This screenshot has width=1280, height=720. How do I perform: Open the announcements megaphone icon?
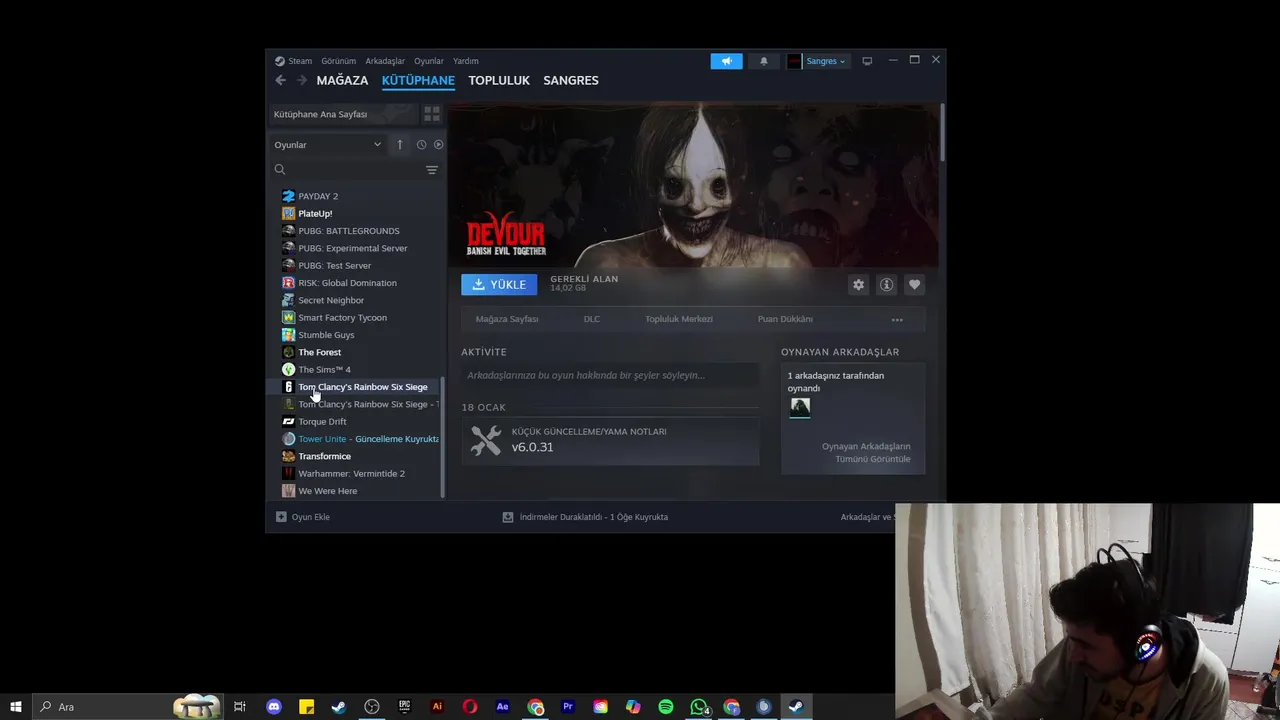[726, 61]
